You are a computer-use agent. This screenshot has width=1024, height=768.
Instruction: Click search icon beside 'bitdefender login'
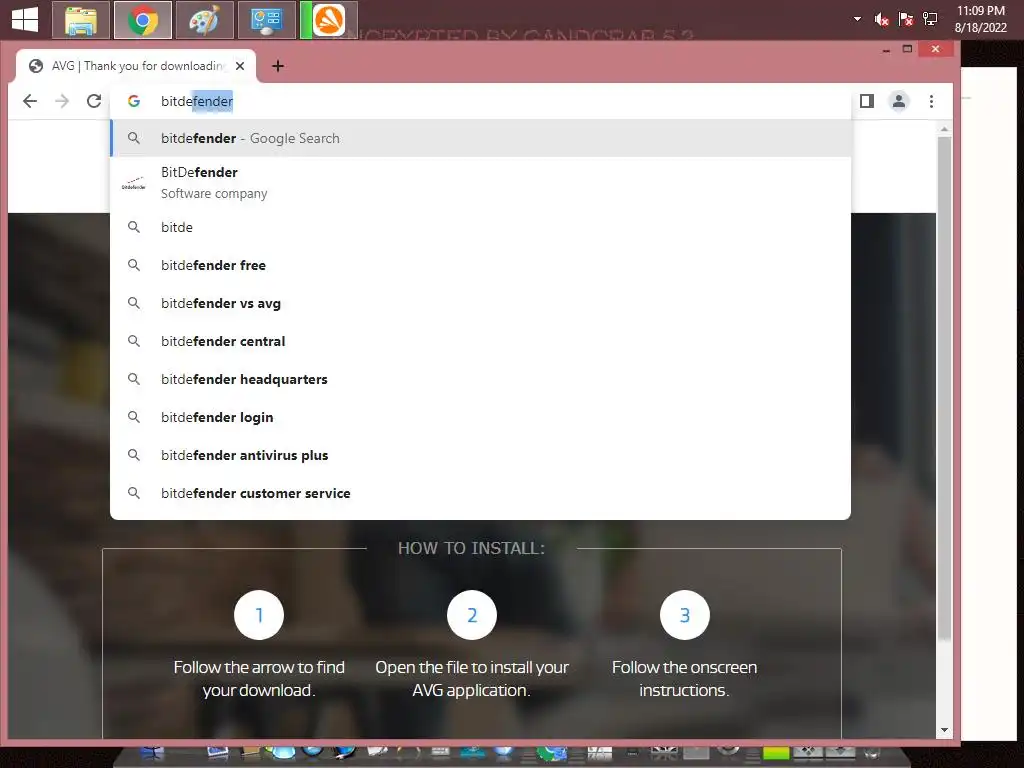point(134,417)
